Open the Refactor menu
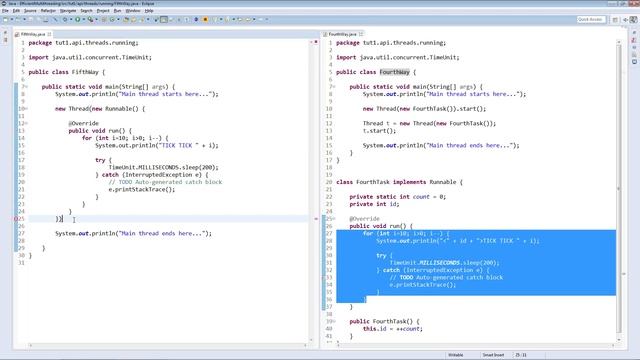The width and height of the screenshot is (640, 360). point(48,11)
